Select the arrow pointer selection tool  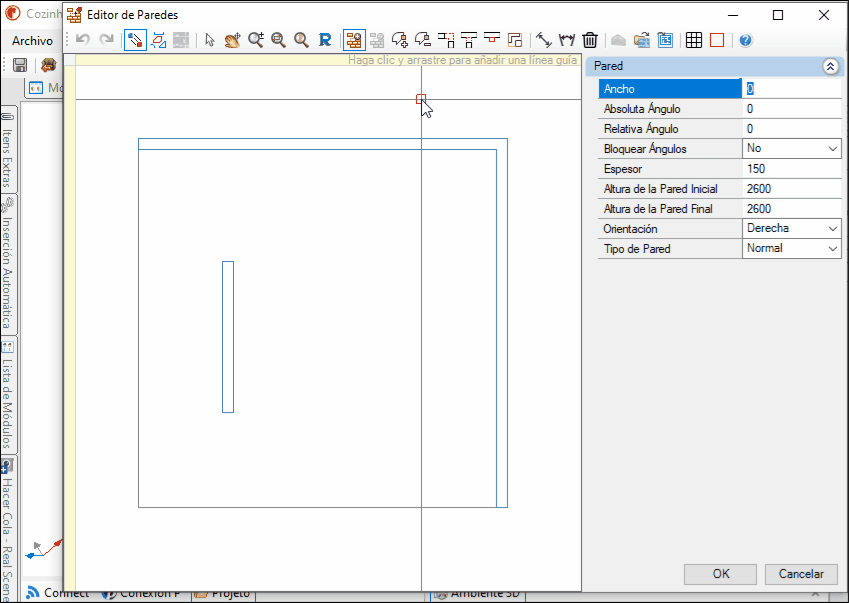coord(210,40)
